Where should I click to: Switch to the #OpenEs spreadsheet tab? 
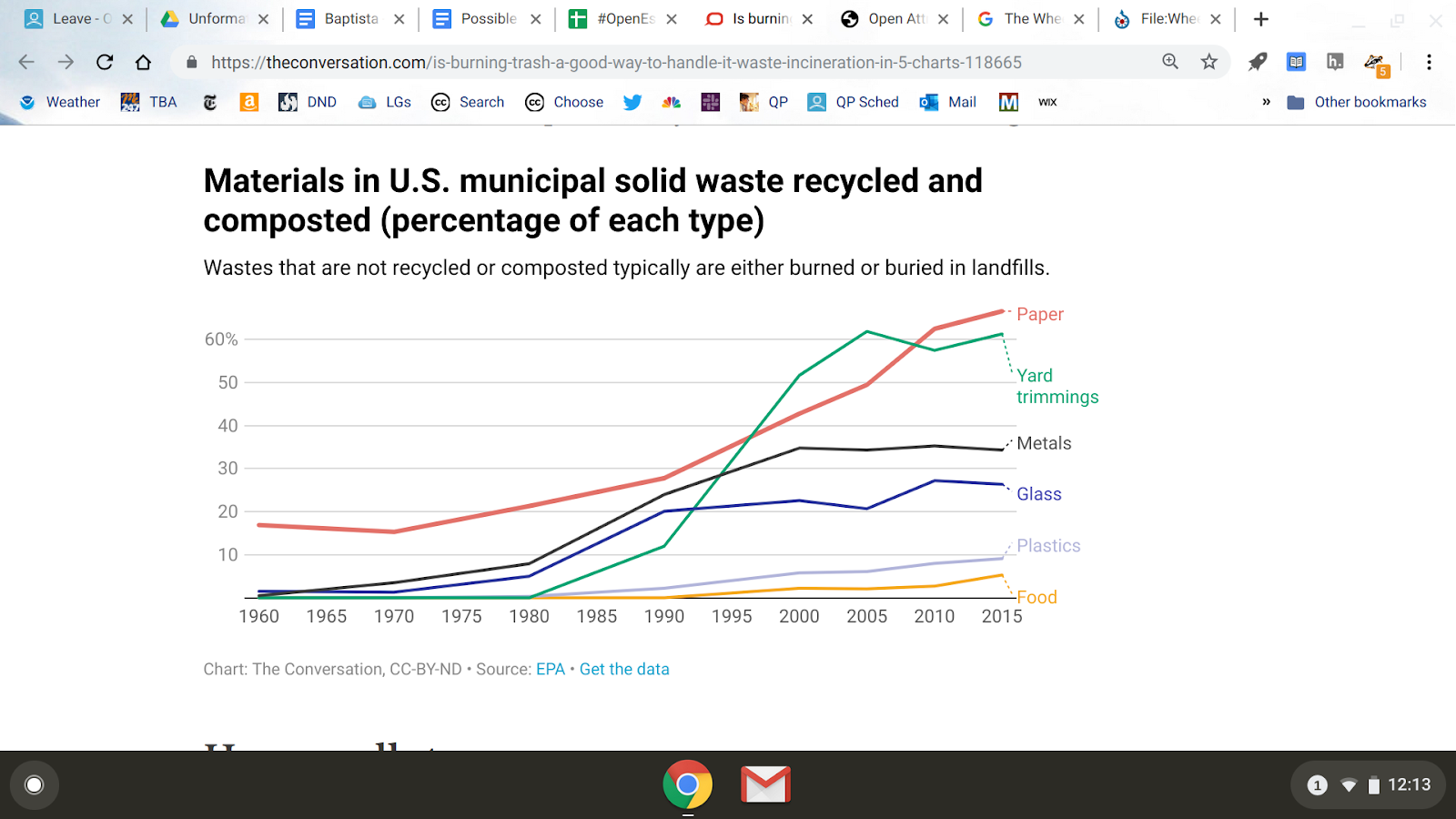click(623, 19)
